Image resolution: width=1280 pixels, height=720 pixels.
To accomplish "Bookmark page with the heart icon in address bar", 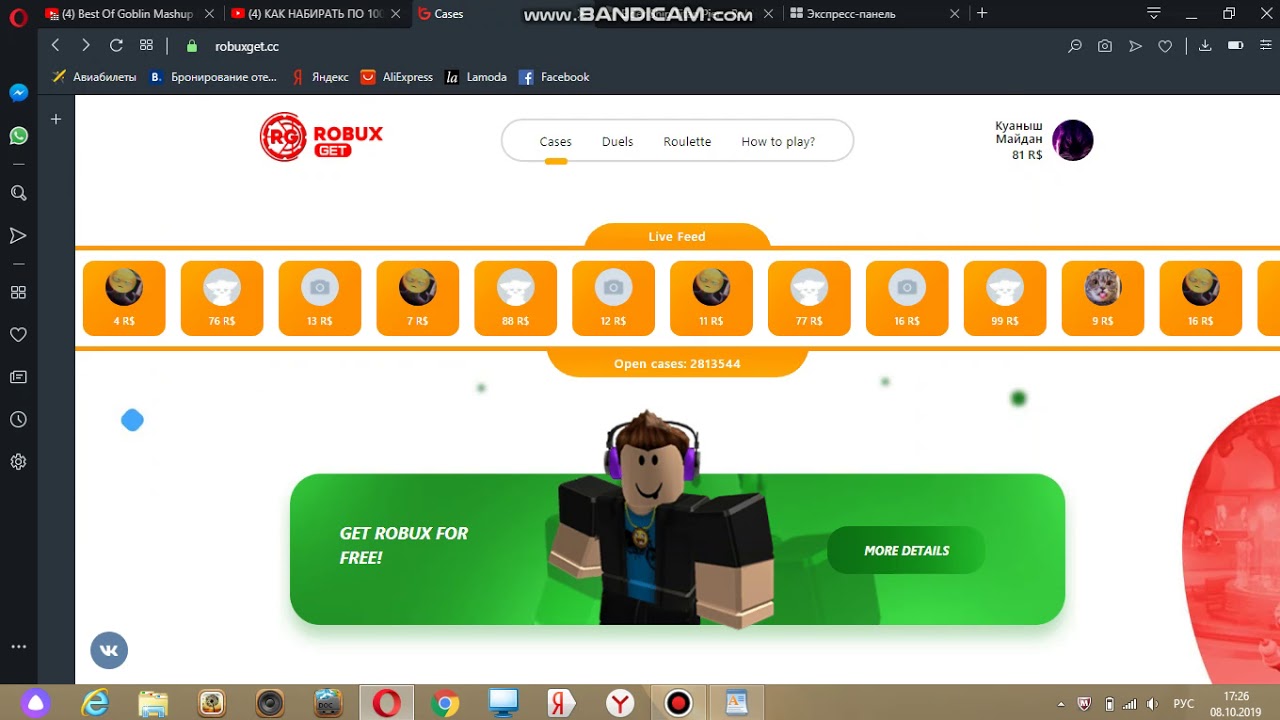I will click(x=1165, y=46).
